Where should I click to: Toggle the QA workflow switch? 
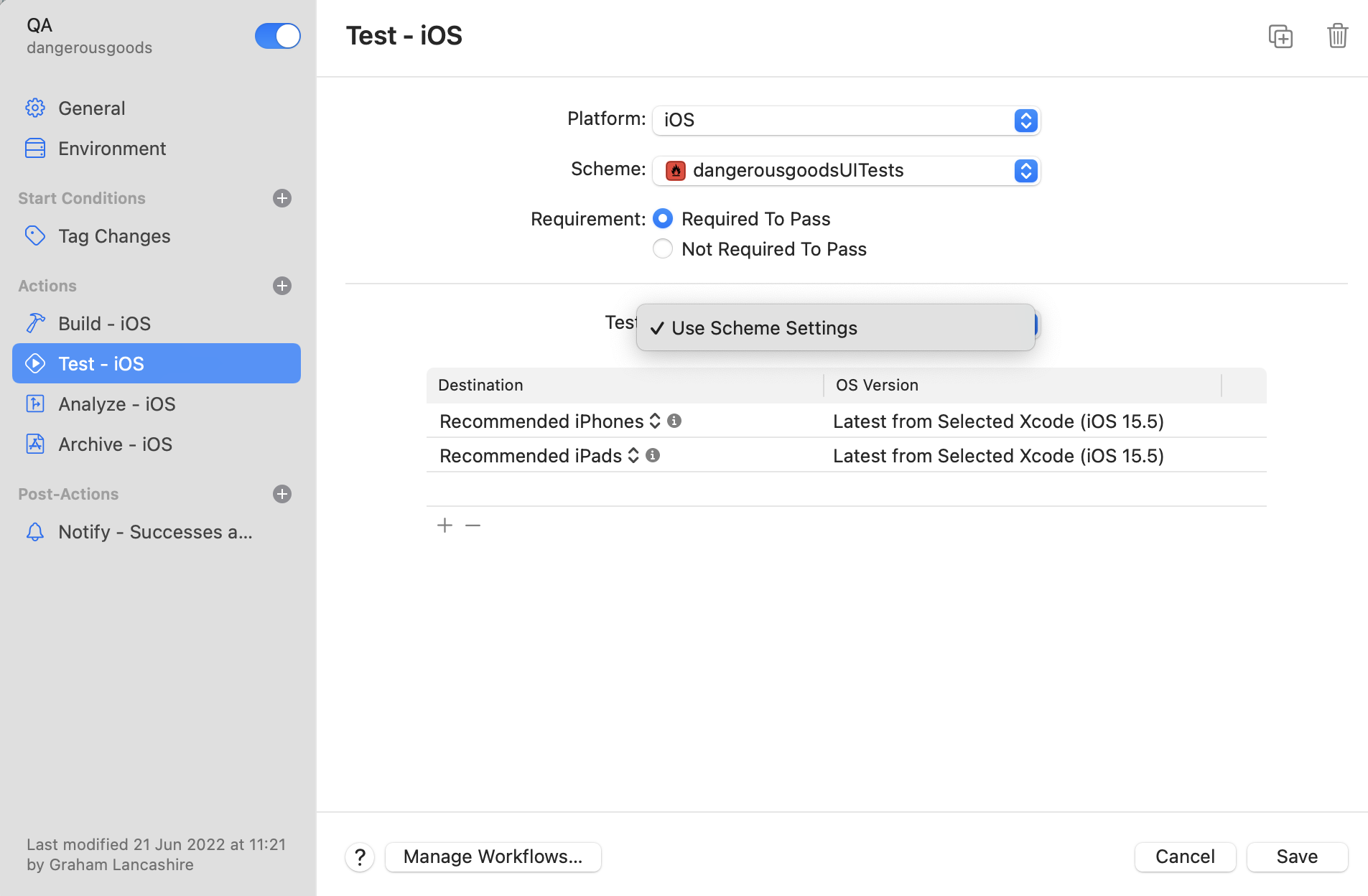[277, 36]
